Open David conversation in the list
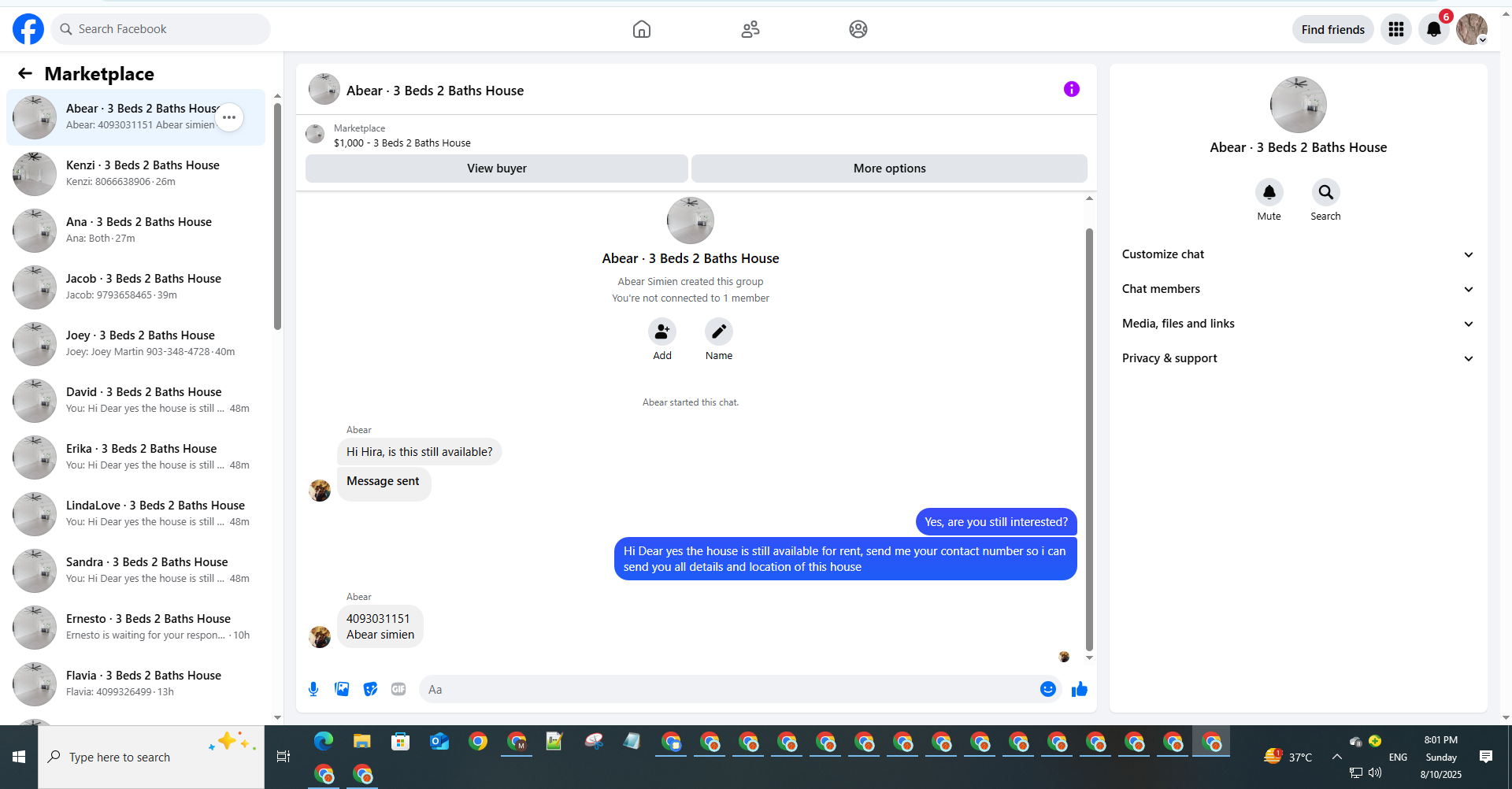 pyautogui.click(x=135, y=401)
